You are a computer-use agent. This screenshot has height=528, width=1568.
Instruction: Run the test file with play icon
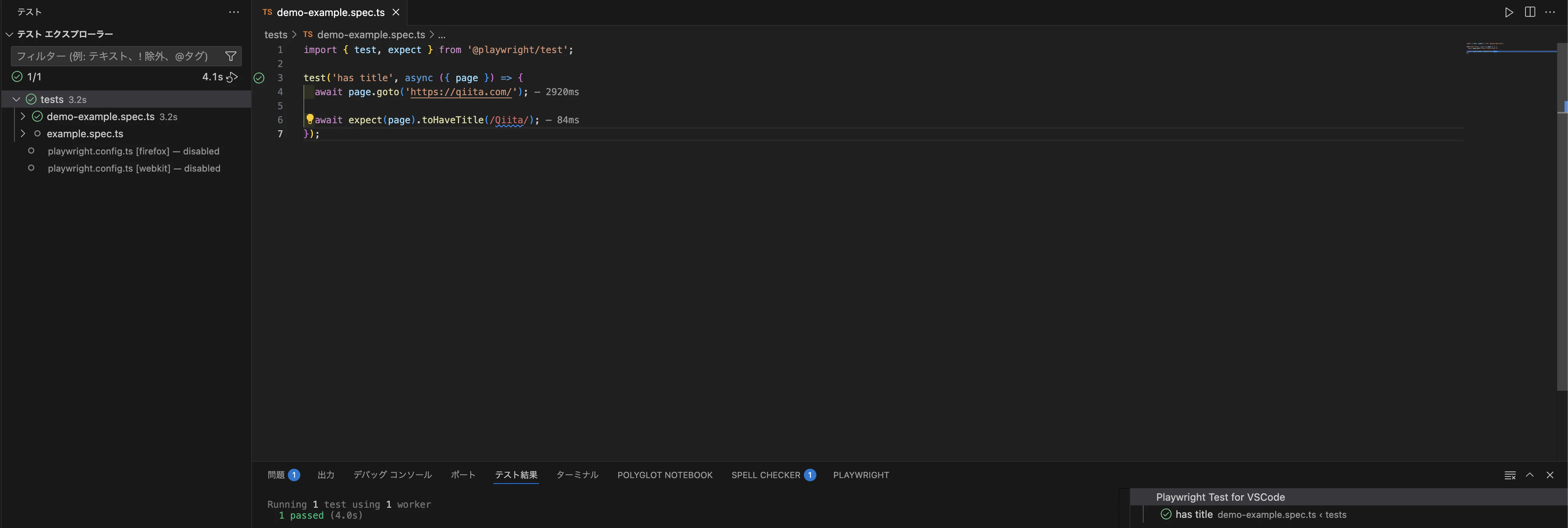[x=1509, y=12]
